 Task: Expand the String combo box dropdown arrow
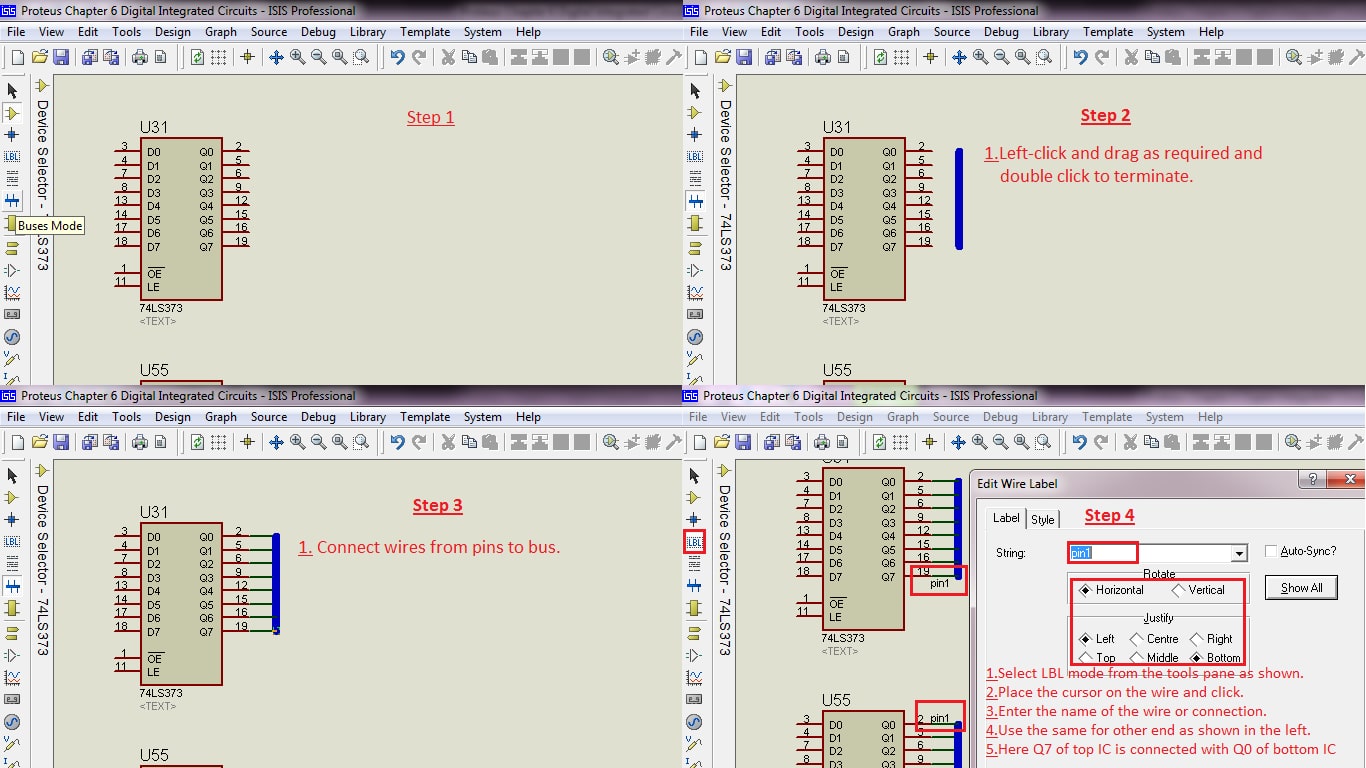click(1240, 553)
